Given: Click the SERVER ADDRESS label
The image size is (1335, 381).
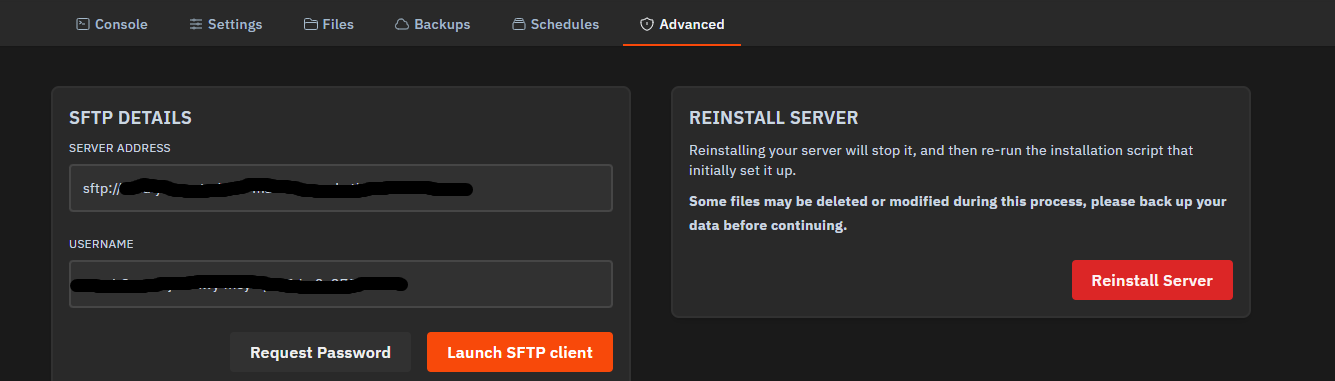Looking at the screenshot, I should pos(120,148).
